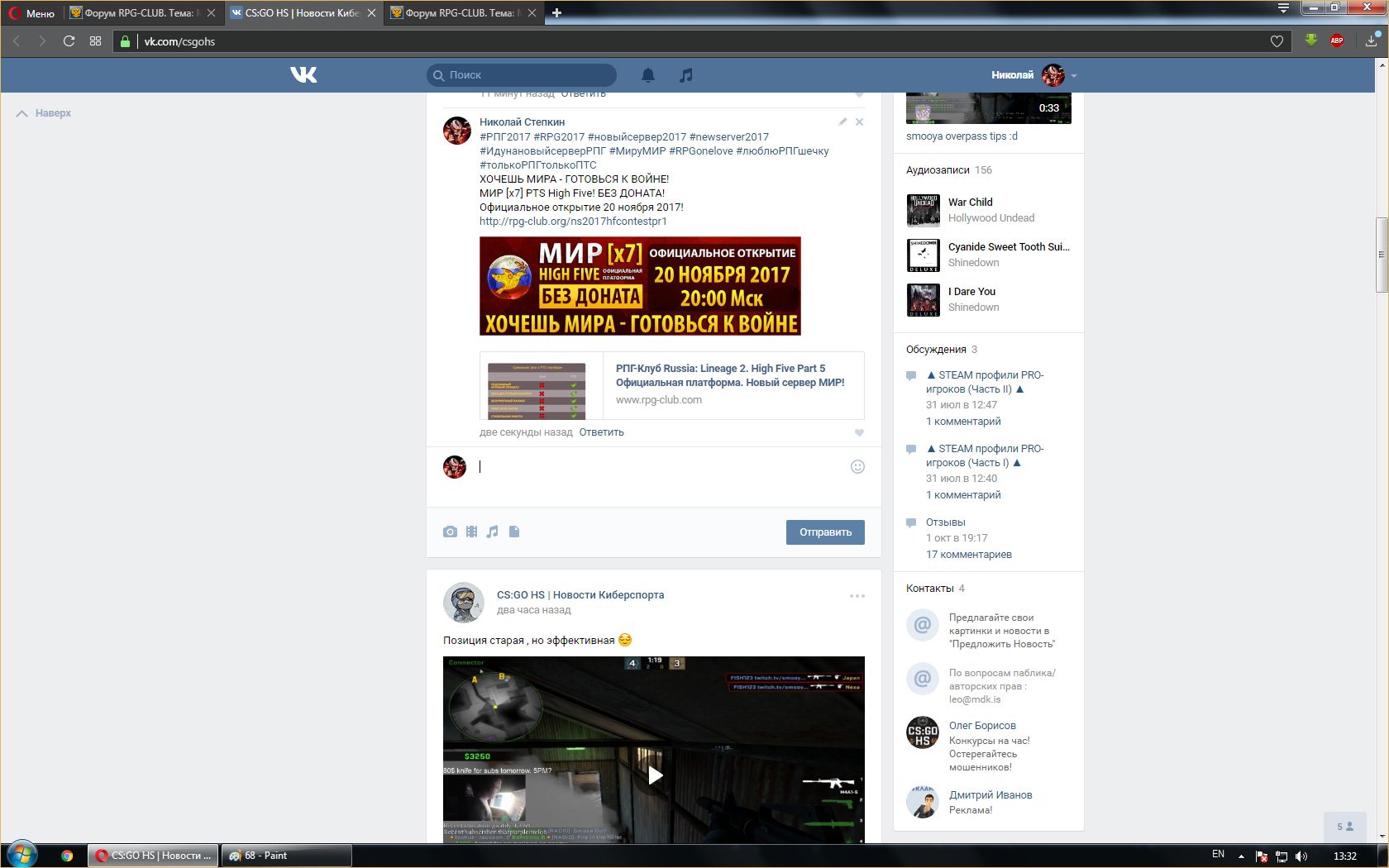Click the VK Поиск search field
This screenshot has height=868, width=1389.
click(521, 75)
